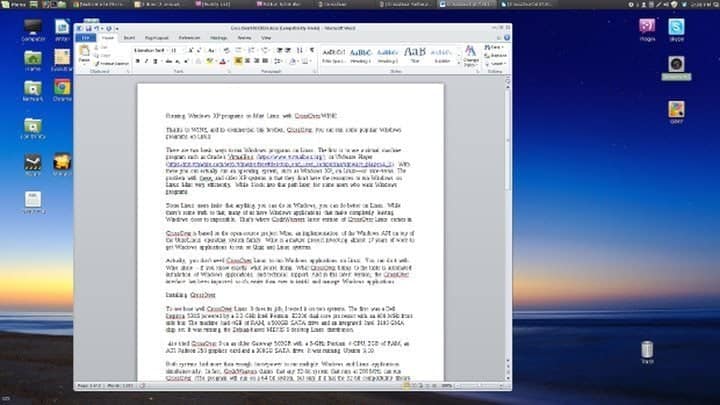Viewport: 720px width, 405px height.
Task: Open the Paragraph dialog launcher
Action: click(315, 72)
